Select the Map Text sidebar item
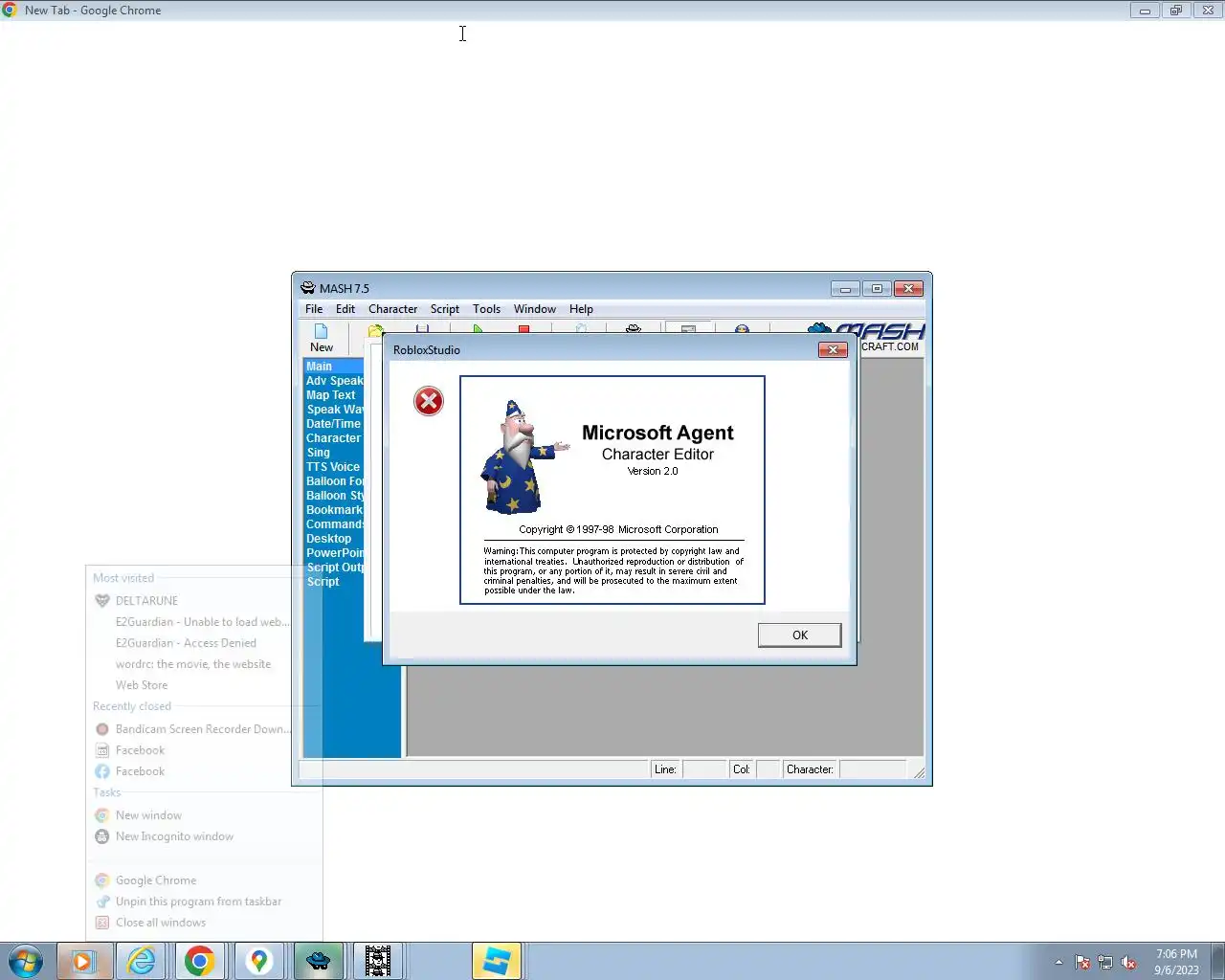 331,395
